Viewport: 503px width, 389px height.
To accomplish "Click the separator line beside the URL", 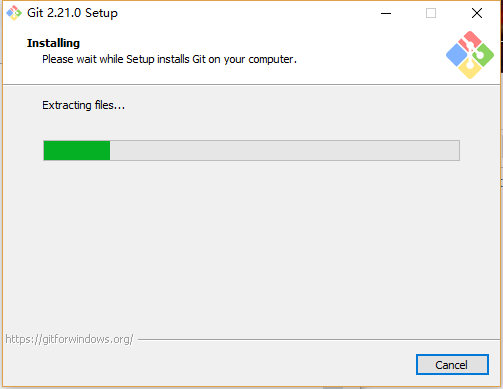I will click(319, 340).
